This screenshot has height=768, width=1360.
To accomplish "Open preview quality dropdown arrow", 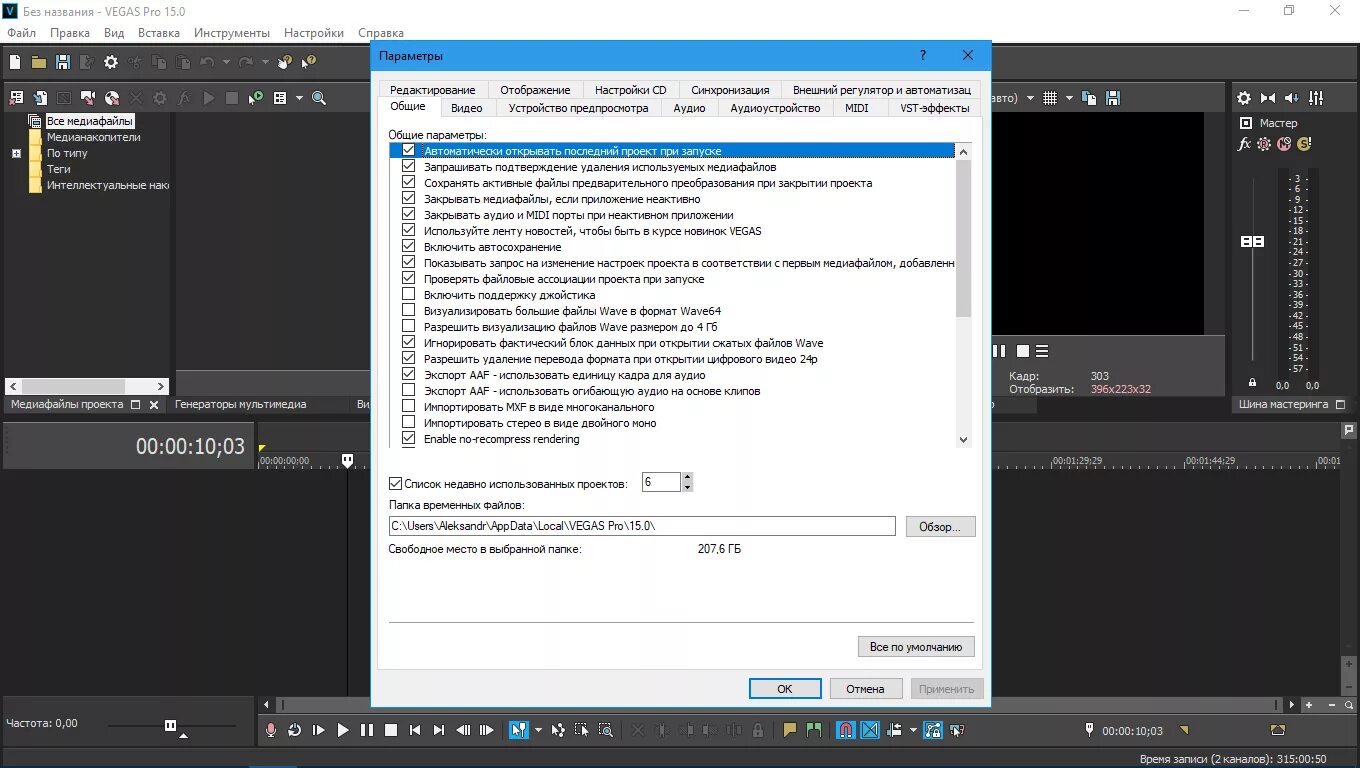I will 1030,98.
